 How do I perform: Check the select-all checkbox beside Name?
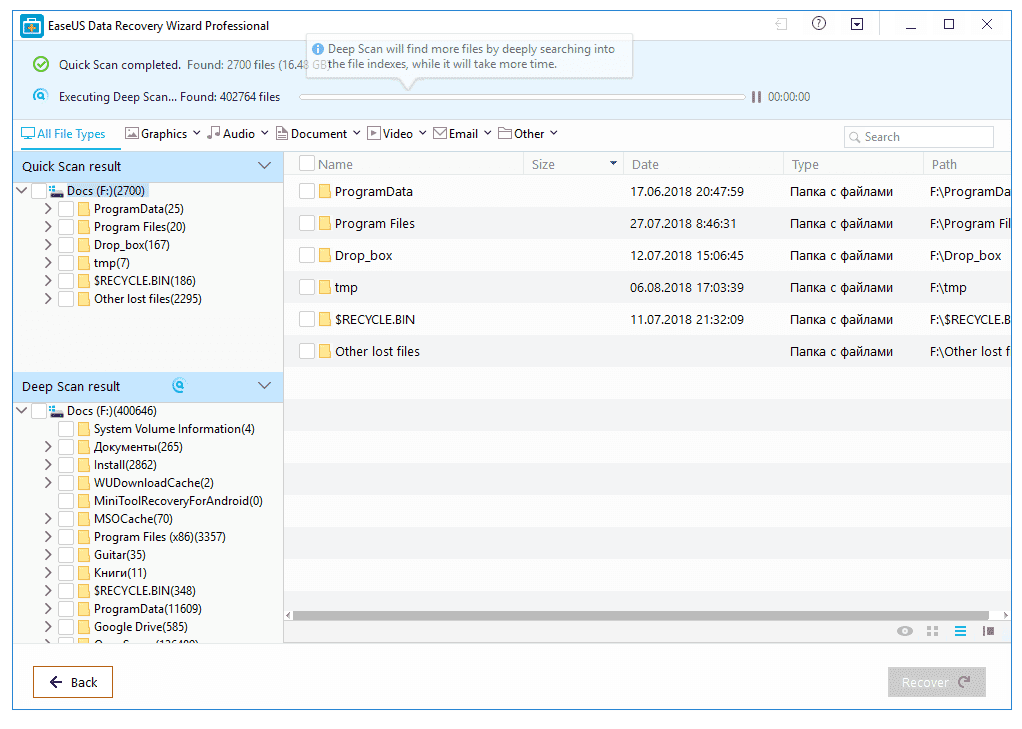(307, 164)
